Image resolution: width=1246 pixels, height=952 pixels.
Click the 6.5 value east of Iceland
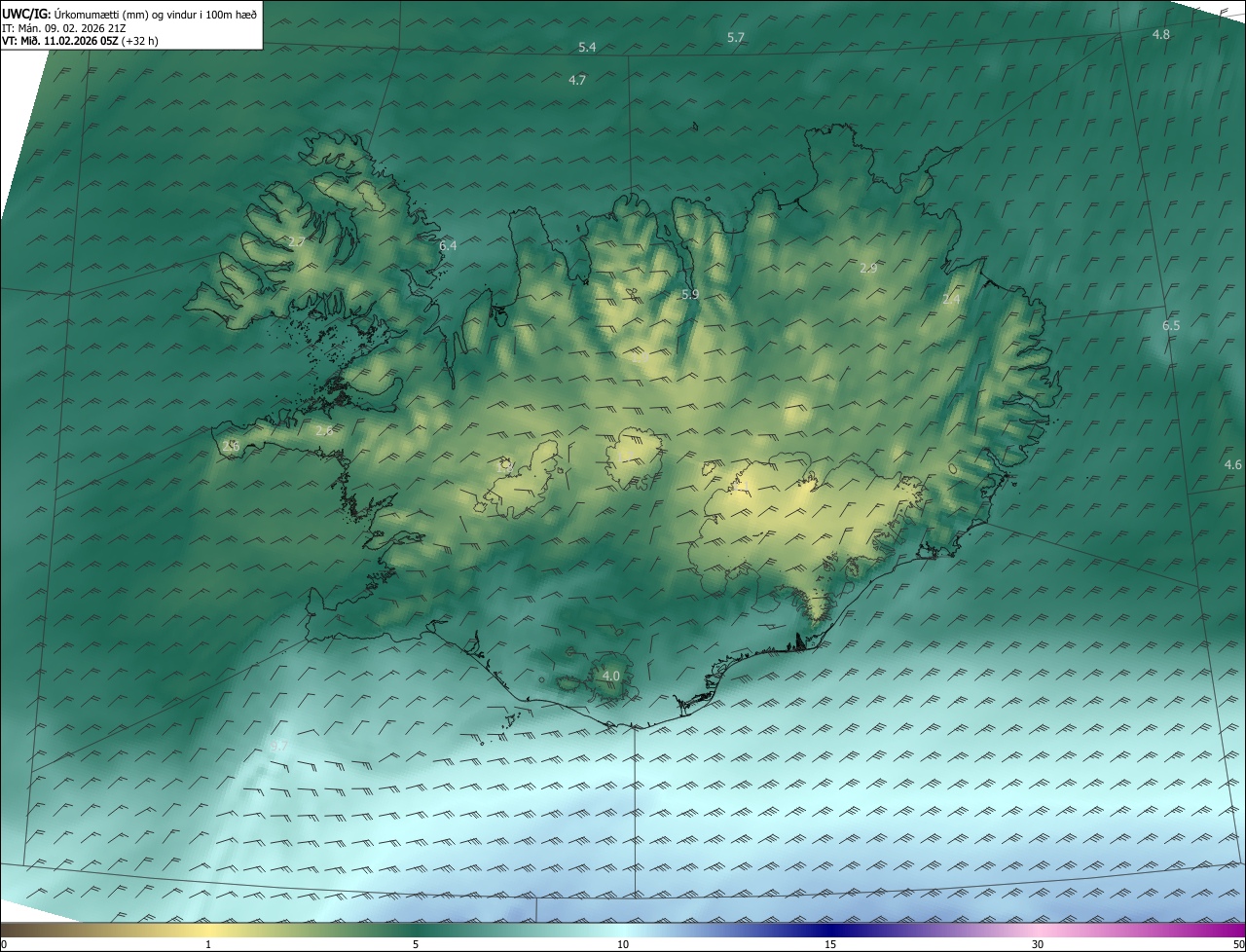click(x=1171, y=326)
